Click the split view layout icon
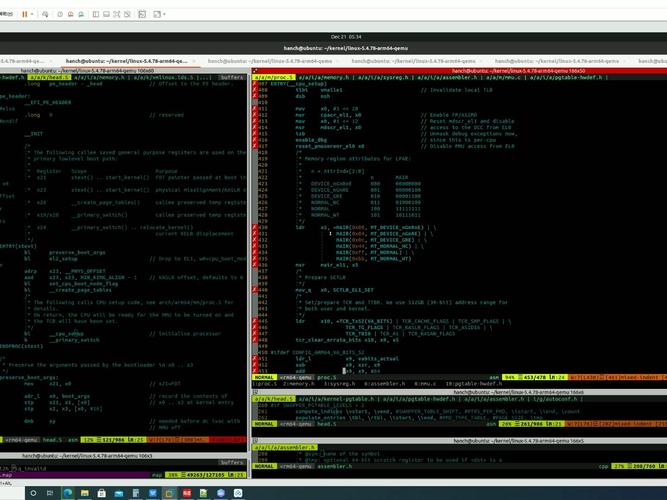This screenshot has height=500, width=667. point(96,14)
